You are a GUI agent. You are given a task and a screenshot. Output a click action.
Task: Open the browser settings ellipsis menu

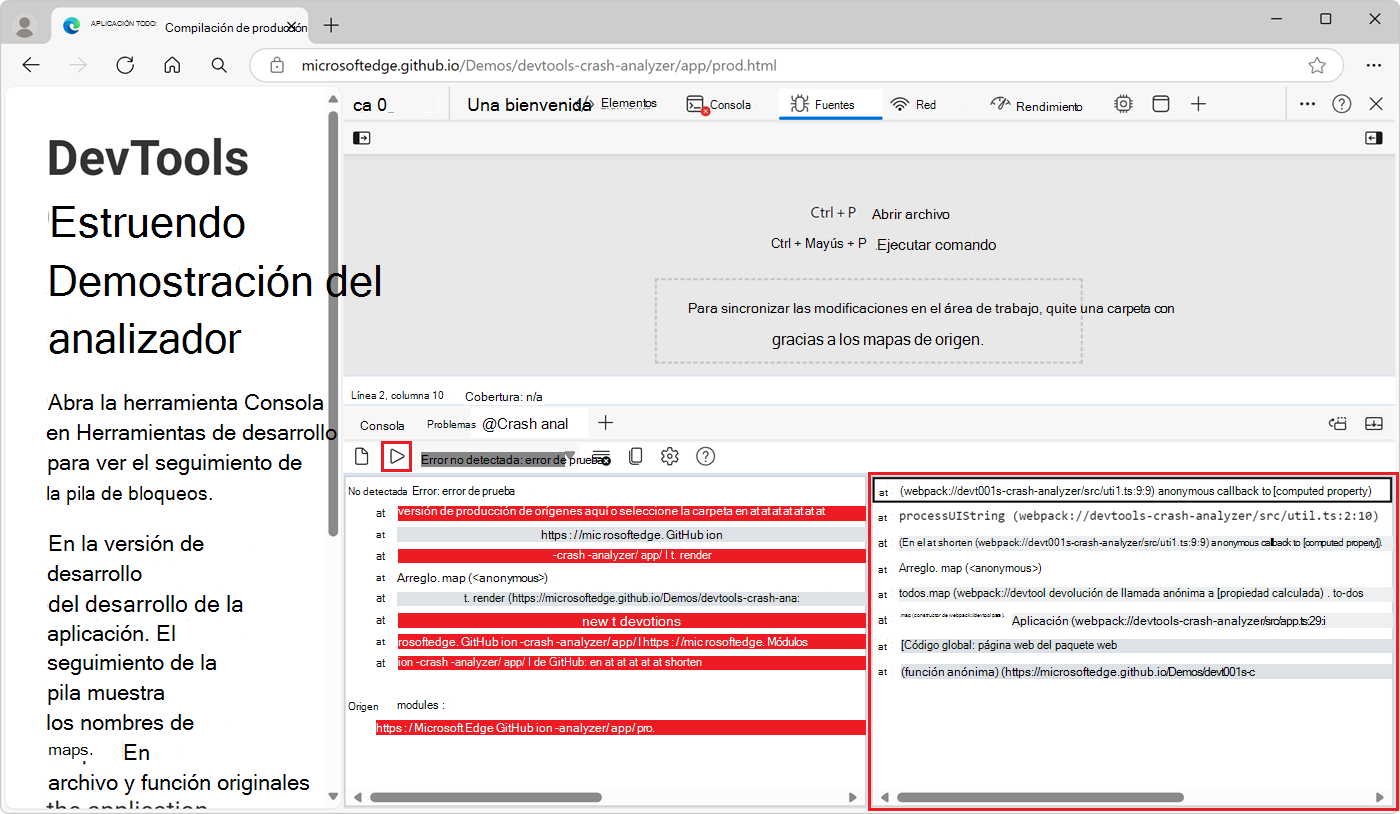click(1374, 65)
